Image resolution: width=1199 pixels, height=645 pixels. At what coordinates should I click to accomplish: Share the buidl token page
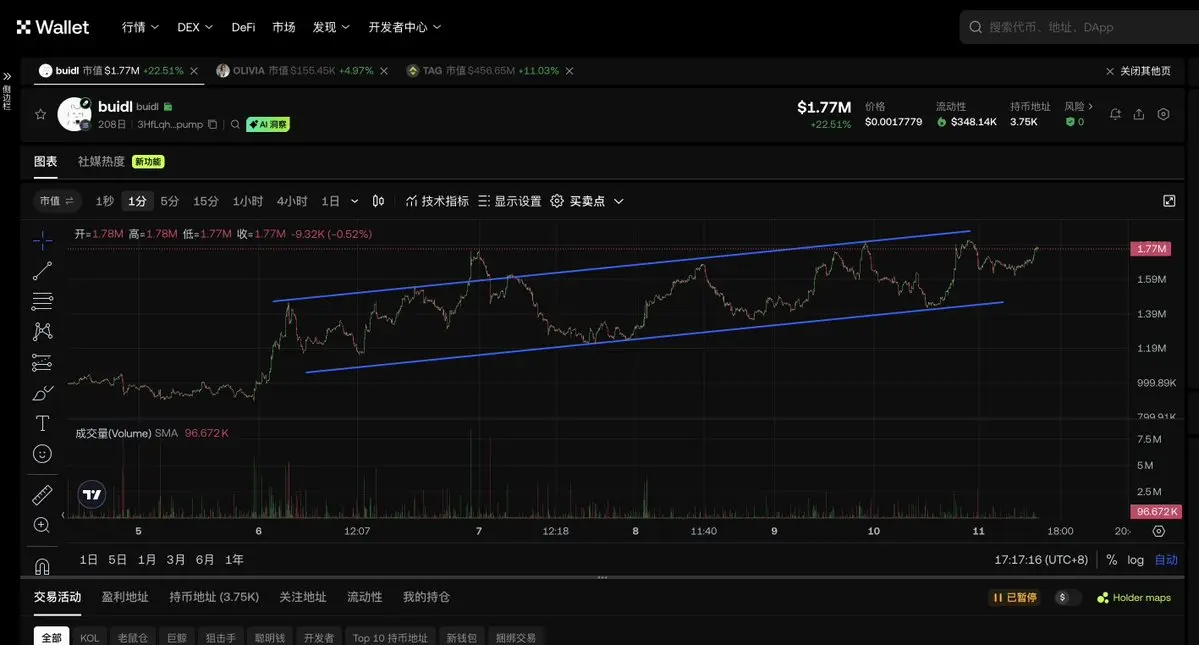point(1139,114)
